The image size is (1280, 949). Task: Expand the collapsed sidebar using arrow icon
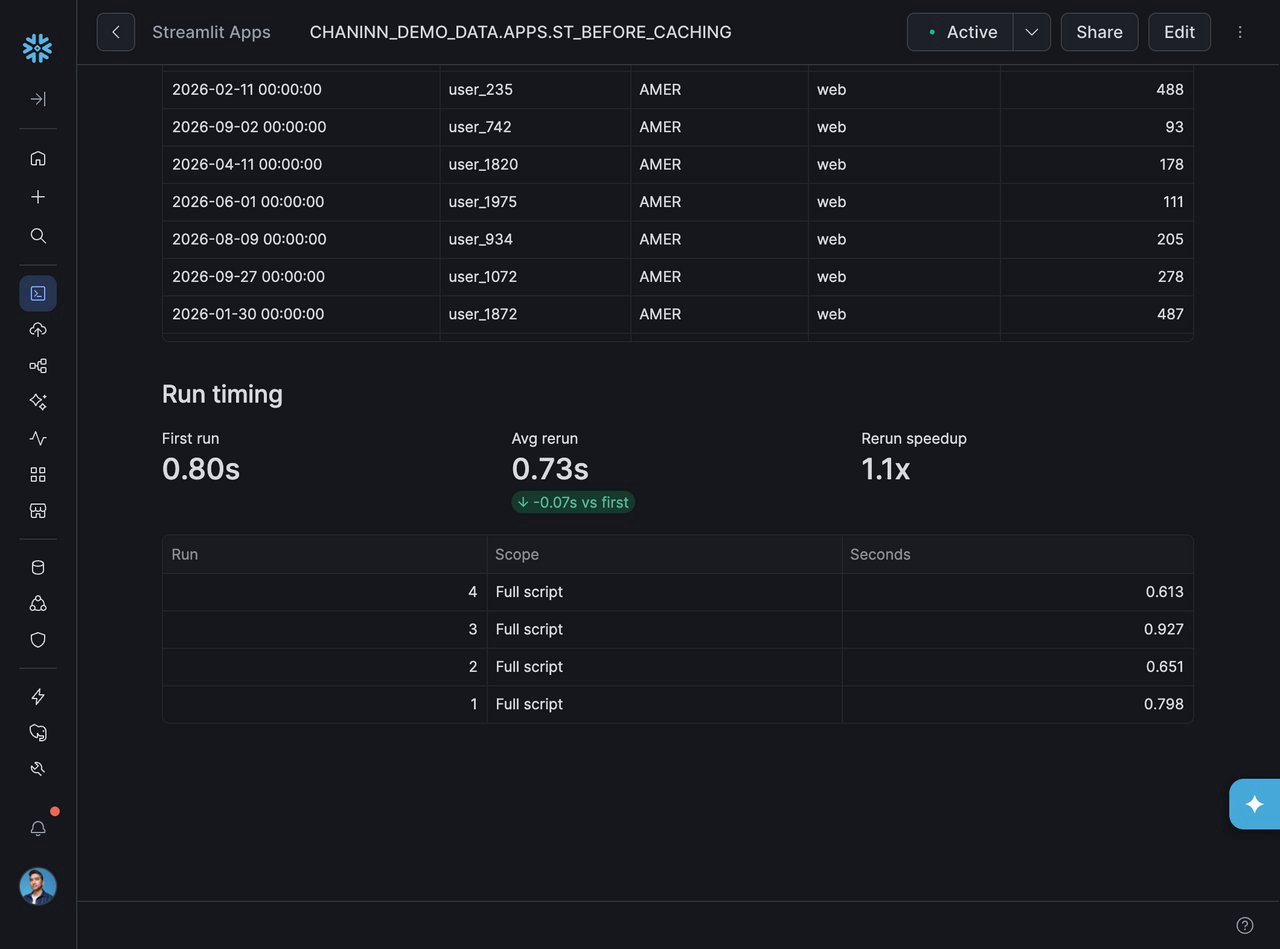[x=38, y=99]
